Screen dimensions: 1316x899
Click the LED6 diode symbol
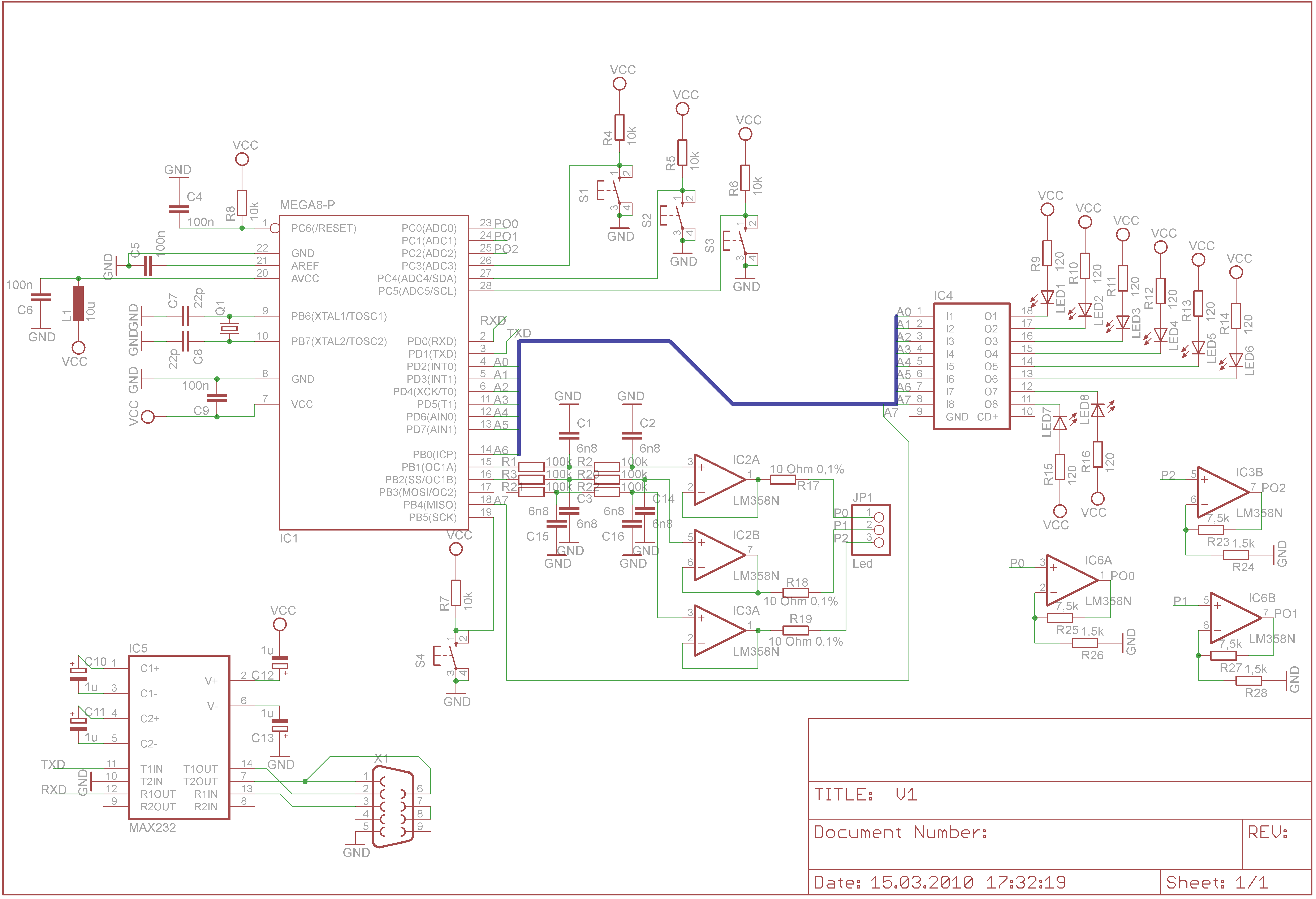coord(1236,360)
